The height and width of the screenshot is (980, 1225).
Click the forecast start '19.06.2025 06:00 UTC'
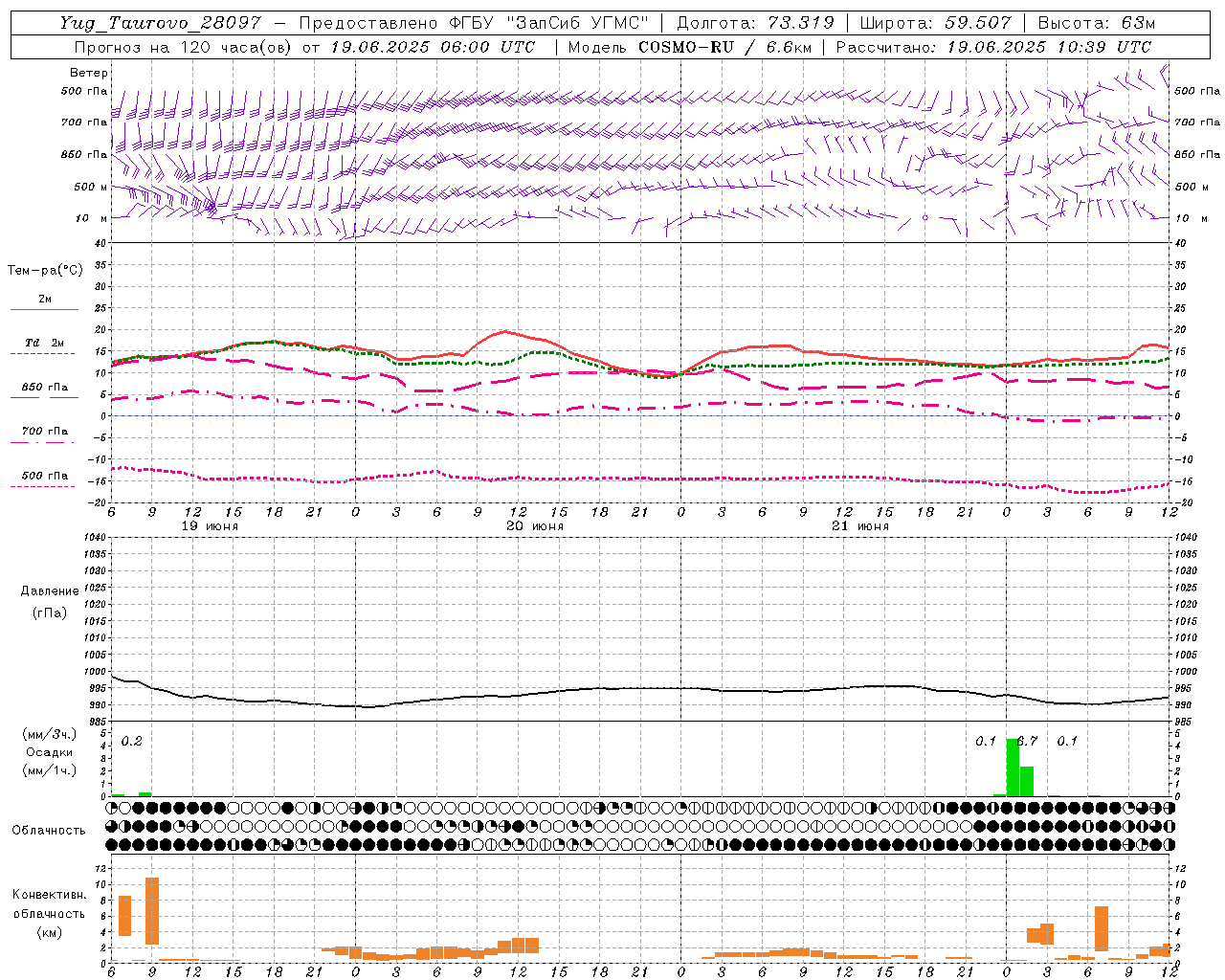click(433, 47)
